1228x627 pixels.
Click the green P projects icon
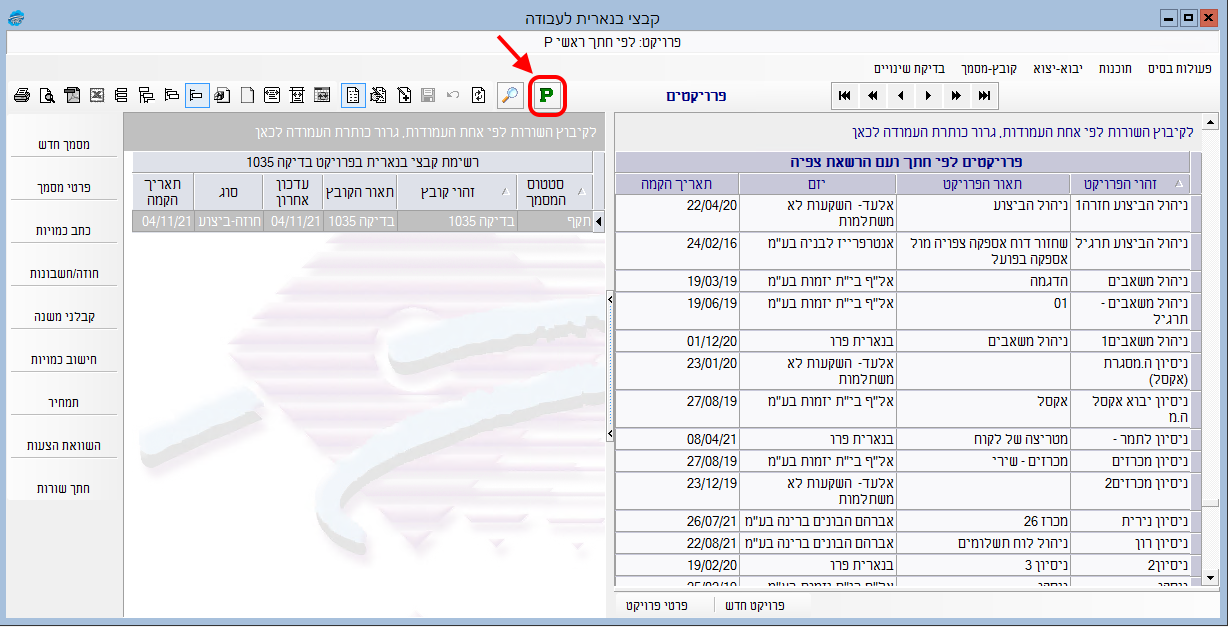pos(547,95)
